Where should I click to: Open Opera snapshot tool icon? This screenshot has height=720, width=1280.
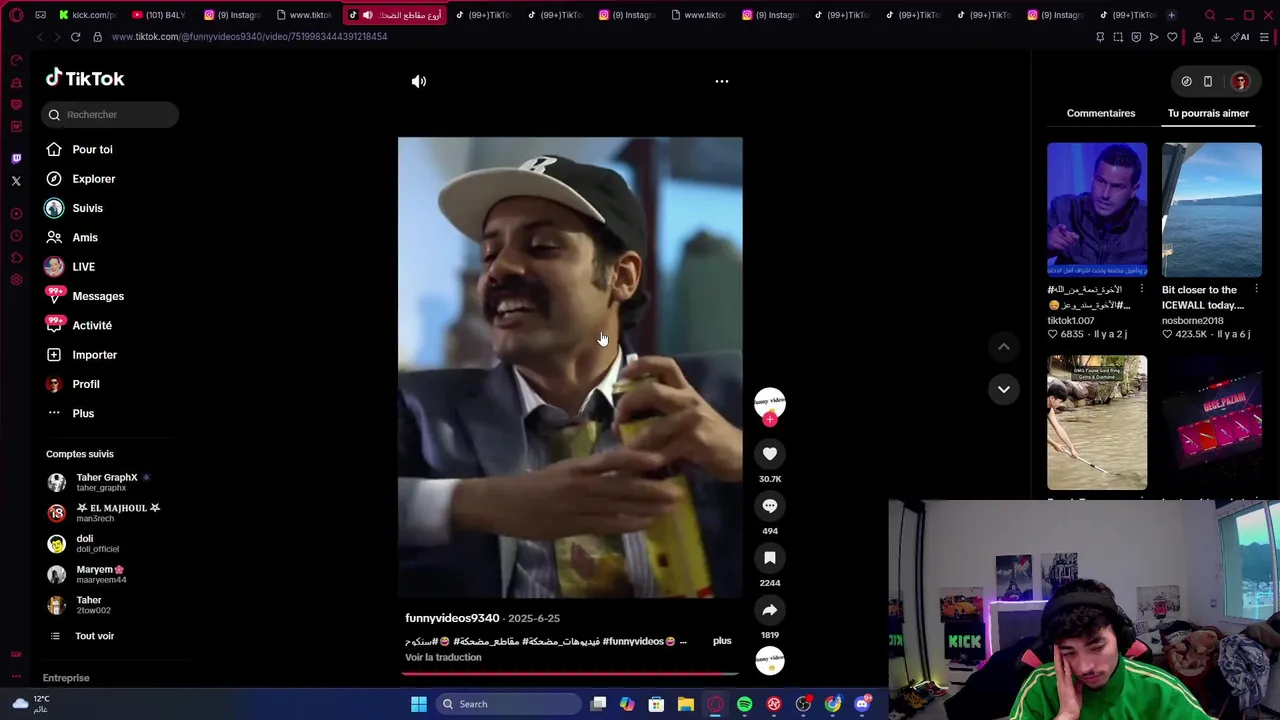[1118, 37]
